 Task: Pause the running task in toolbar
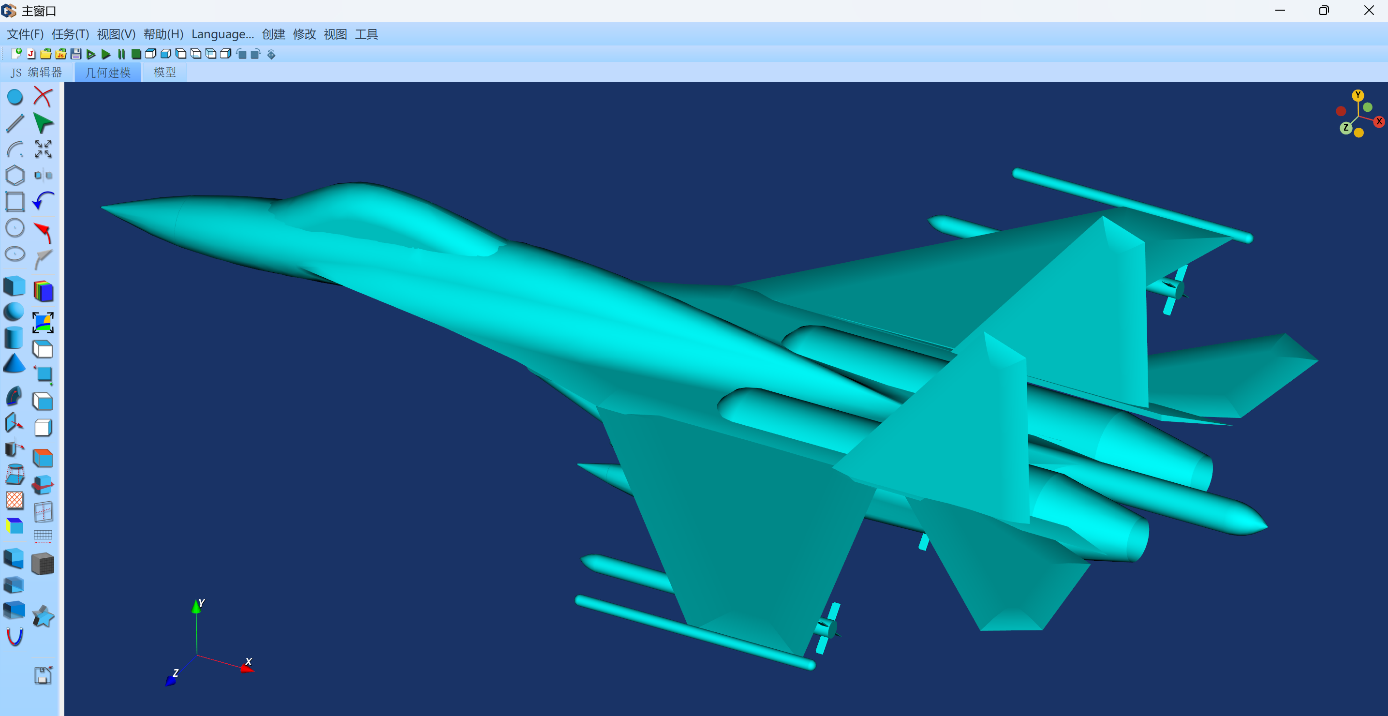[x=121, y=54]
